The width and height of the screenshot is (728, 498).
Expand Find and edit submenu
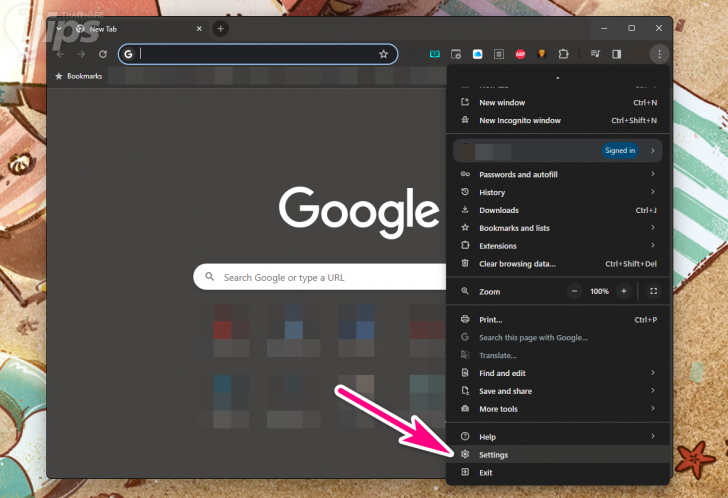point(559,373)
